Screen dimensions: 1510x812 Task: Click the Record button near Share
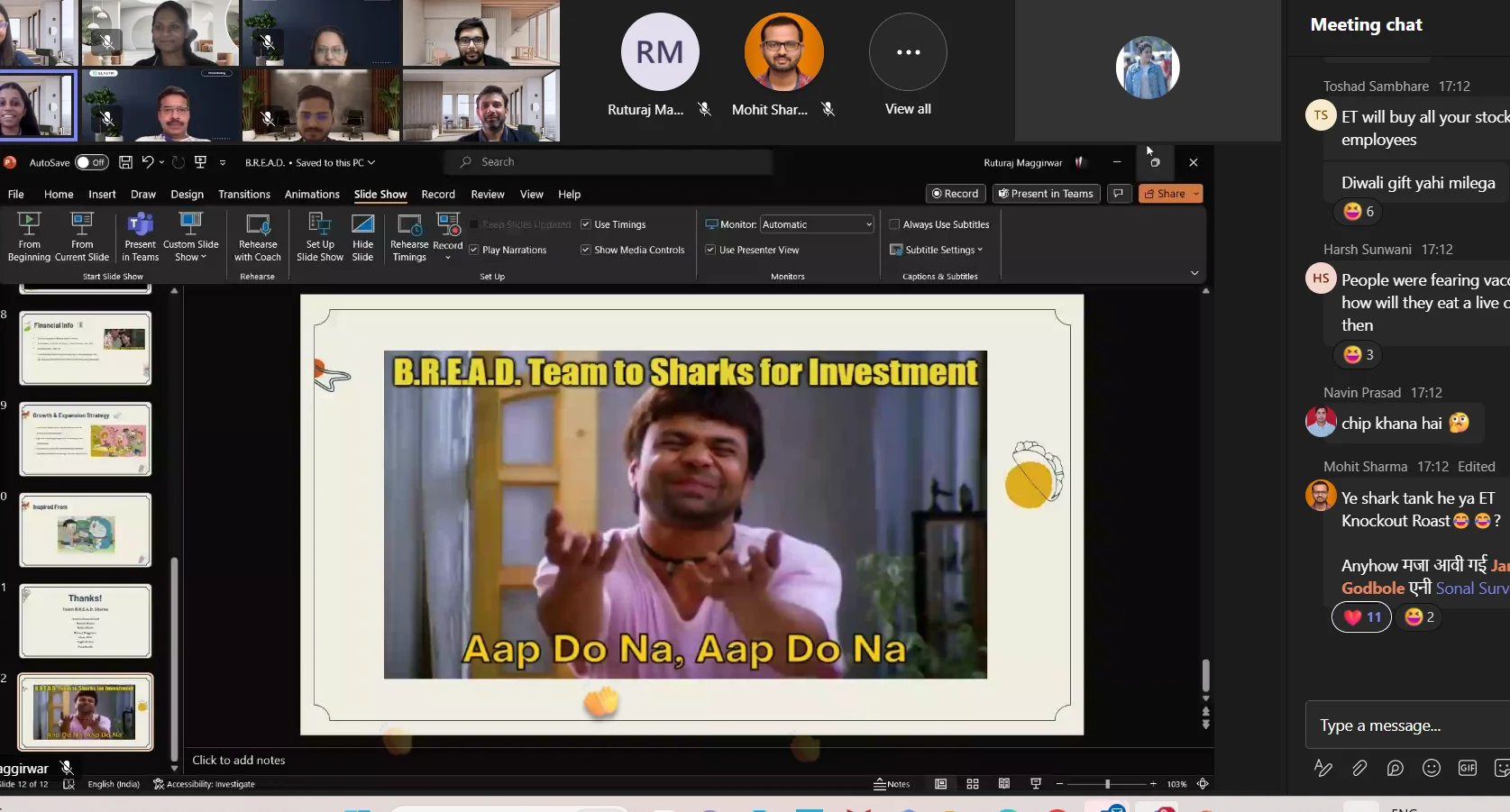pyautogui.click(x=955, y=194)
